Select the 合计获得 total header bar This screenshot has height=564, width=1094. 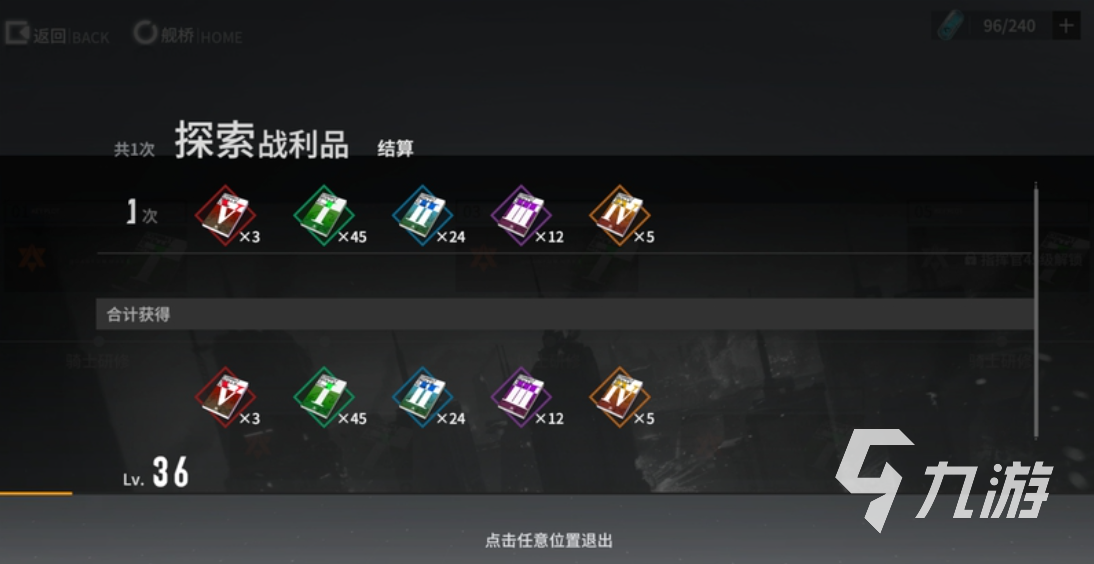coord(565,314)
